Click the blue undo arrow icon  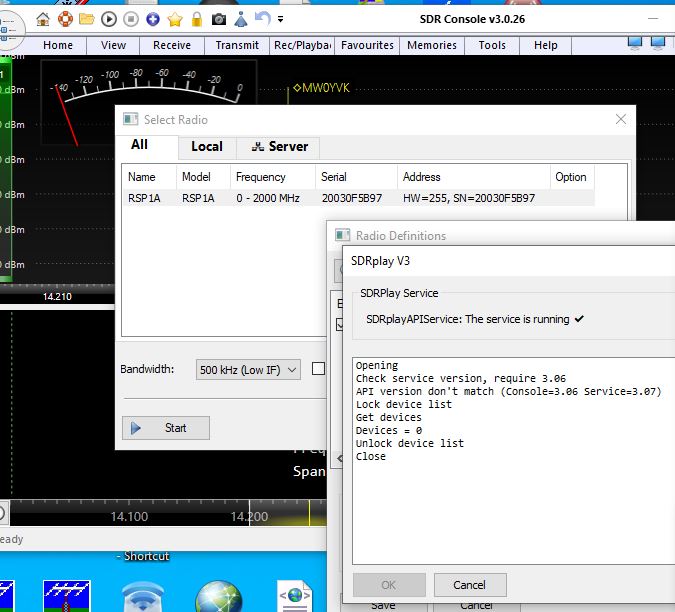tap(263, 18)
